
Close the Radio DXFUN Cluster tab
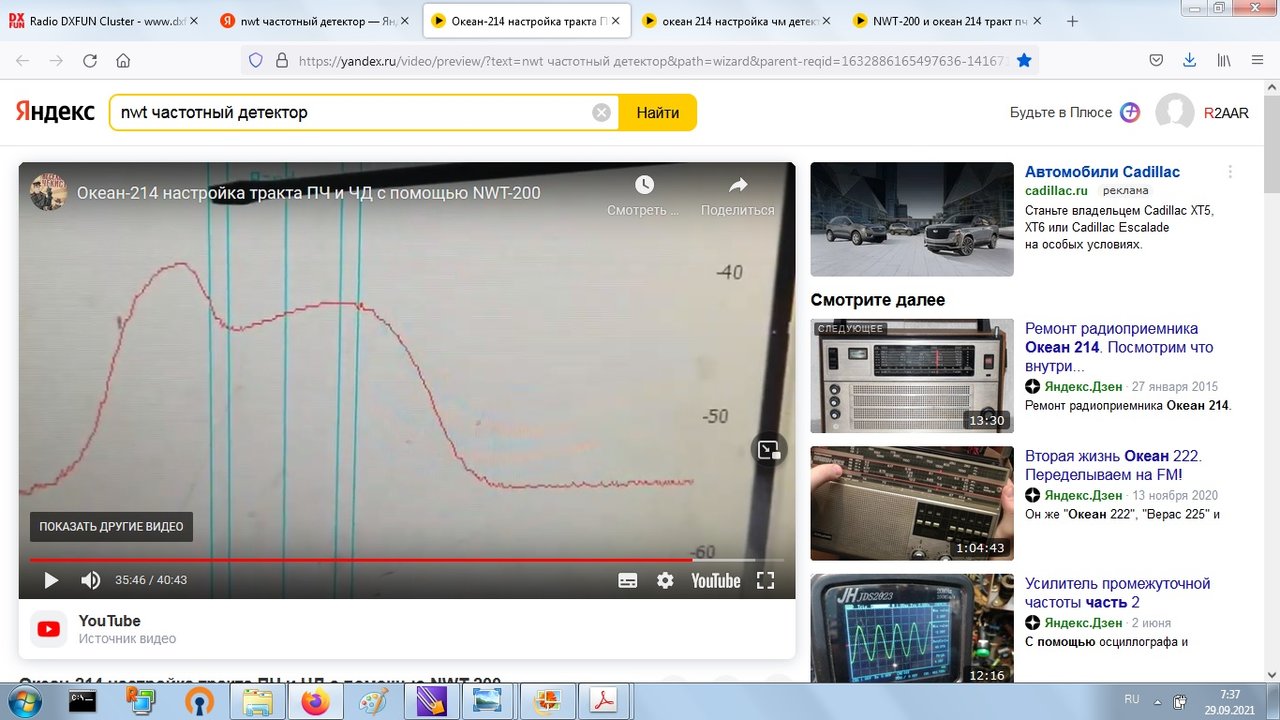(193, 21)
